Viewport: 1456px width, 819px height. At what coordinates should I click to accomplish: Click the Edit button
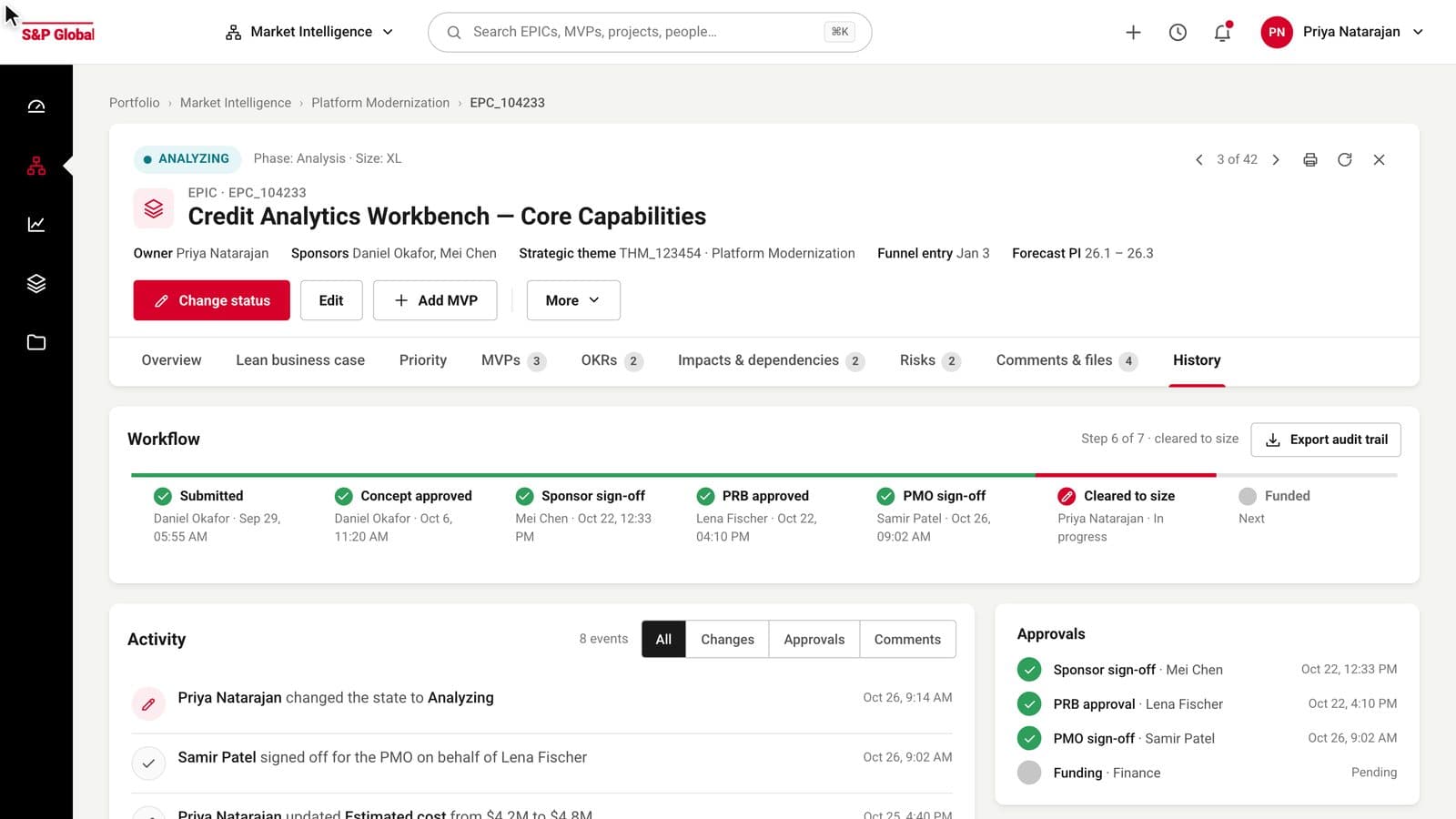point(331,300)
